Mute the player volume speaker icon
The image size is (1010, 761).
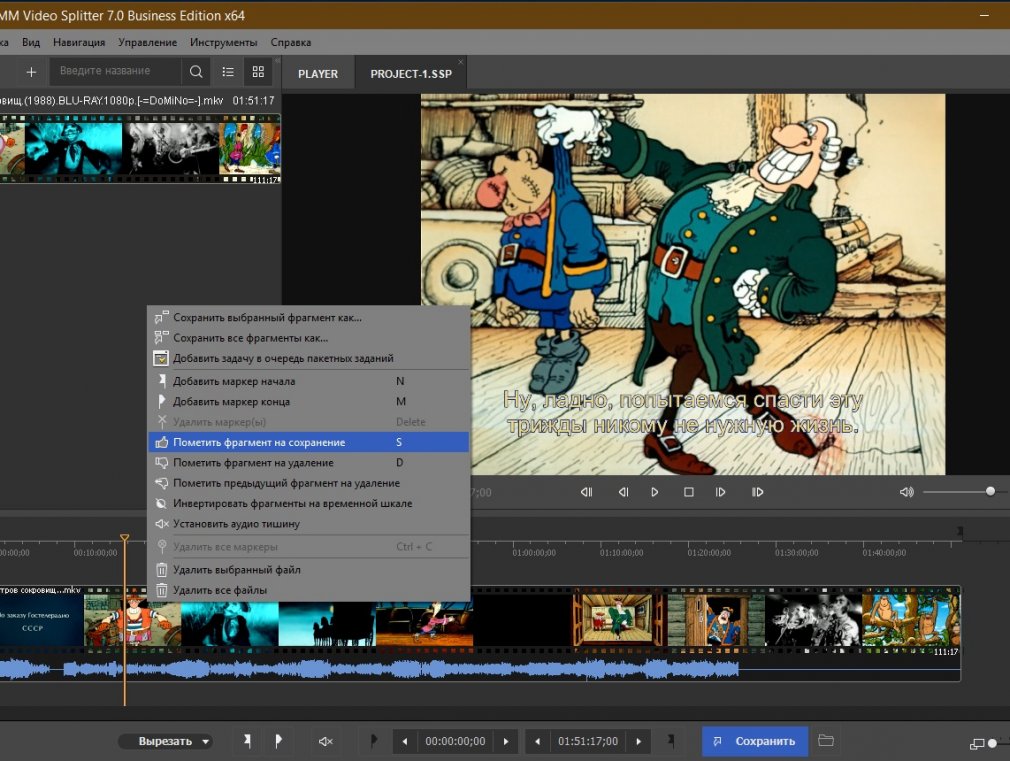pyautogui.click(x=906, y=492)
